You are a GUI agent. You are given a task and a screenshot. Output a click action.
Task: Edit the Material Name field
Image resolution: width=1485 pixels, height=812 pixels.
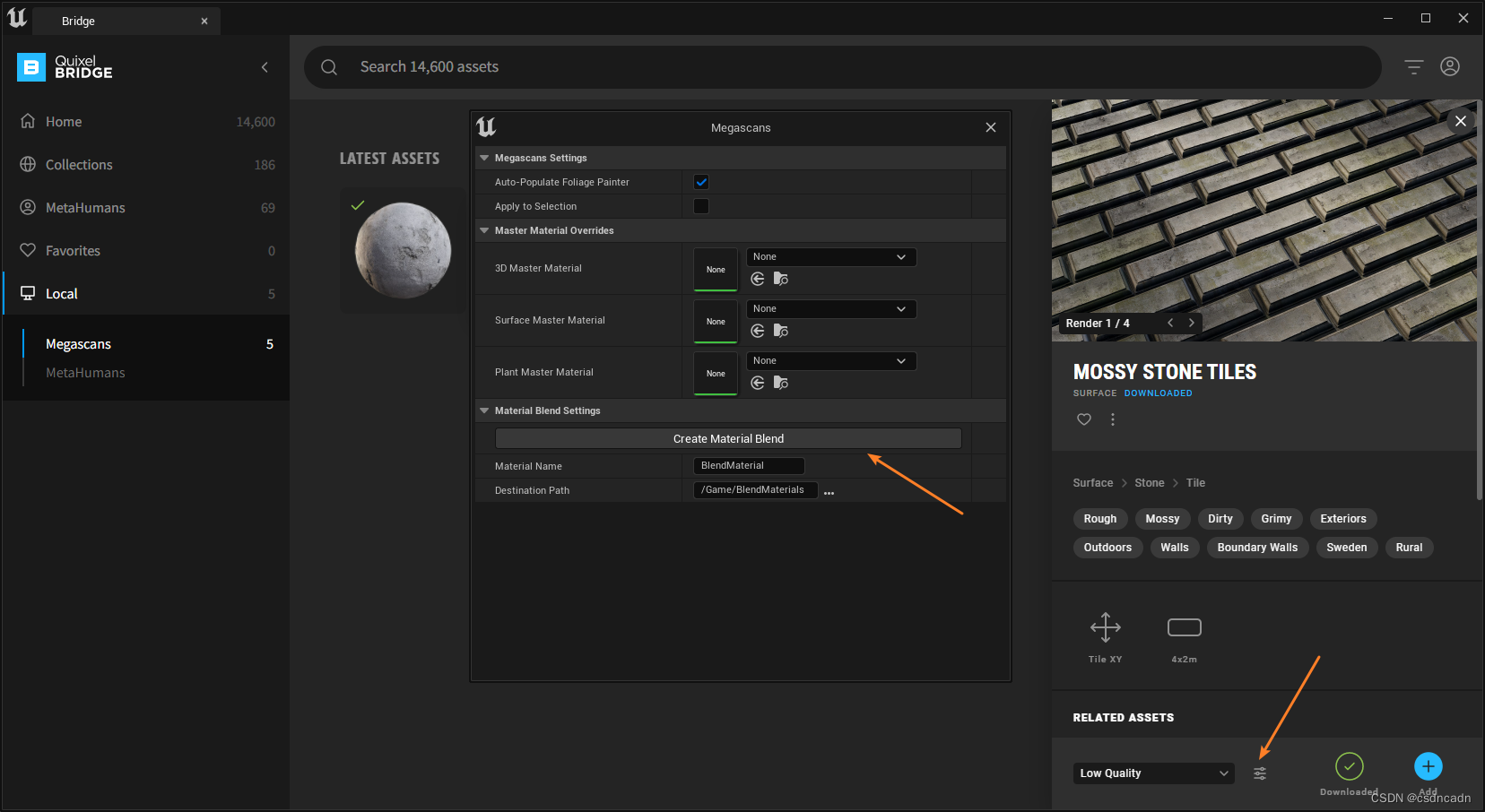(749, 466)
